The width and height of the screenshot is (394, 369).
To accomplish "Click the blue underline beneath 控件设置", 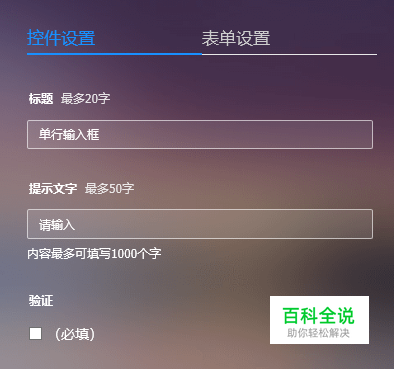I will coord(114,54).
